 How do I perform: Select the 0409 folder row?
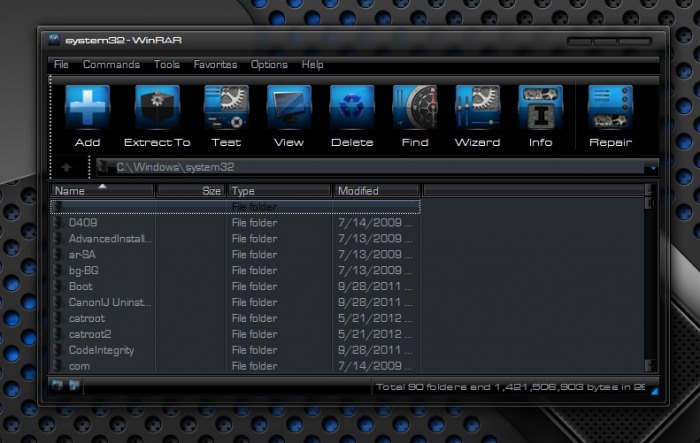235,223
